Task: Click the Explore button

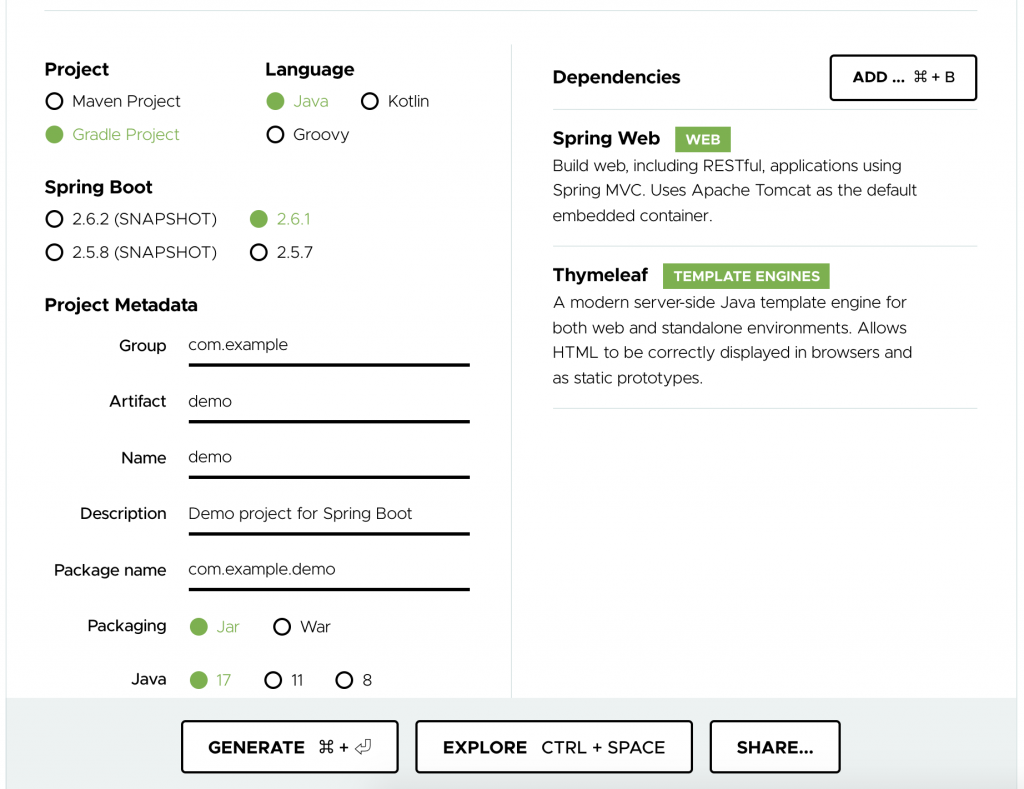Action: (x=553, y=747)
